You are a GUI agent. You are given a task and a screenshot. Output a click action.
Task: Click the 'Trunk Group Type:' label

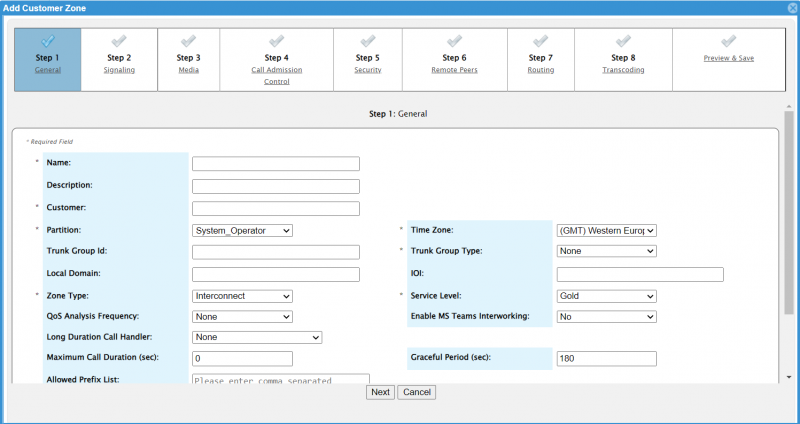(x=446, y=251)
